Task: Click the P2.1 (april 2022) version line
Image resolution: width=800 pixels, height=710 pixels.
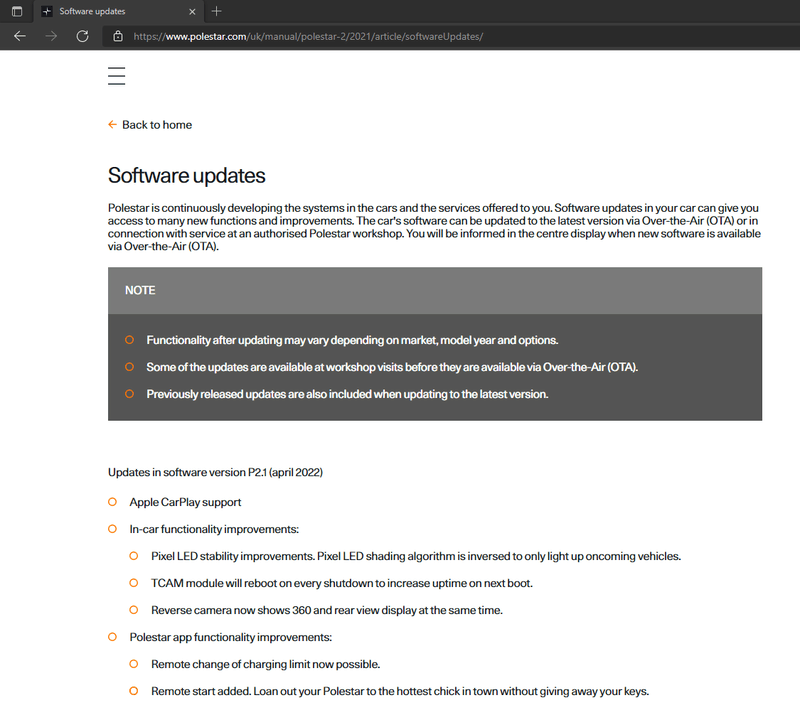Action: [x=215, y=471]
